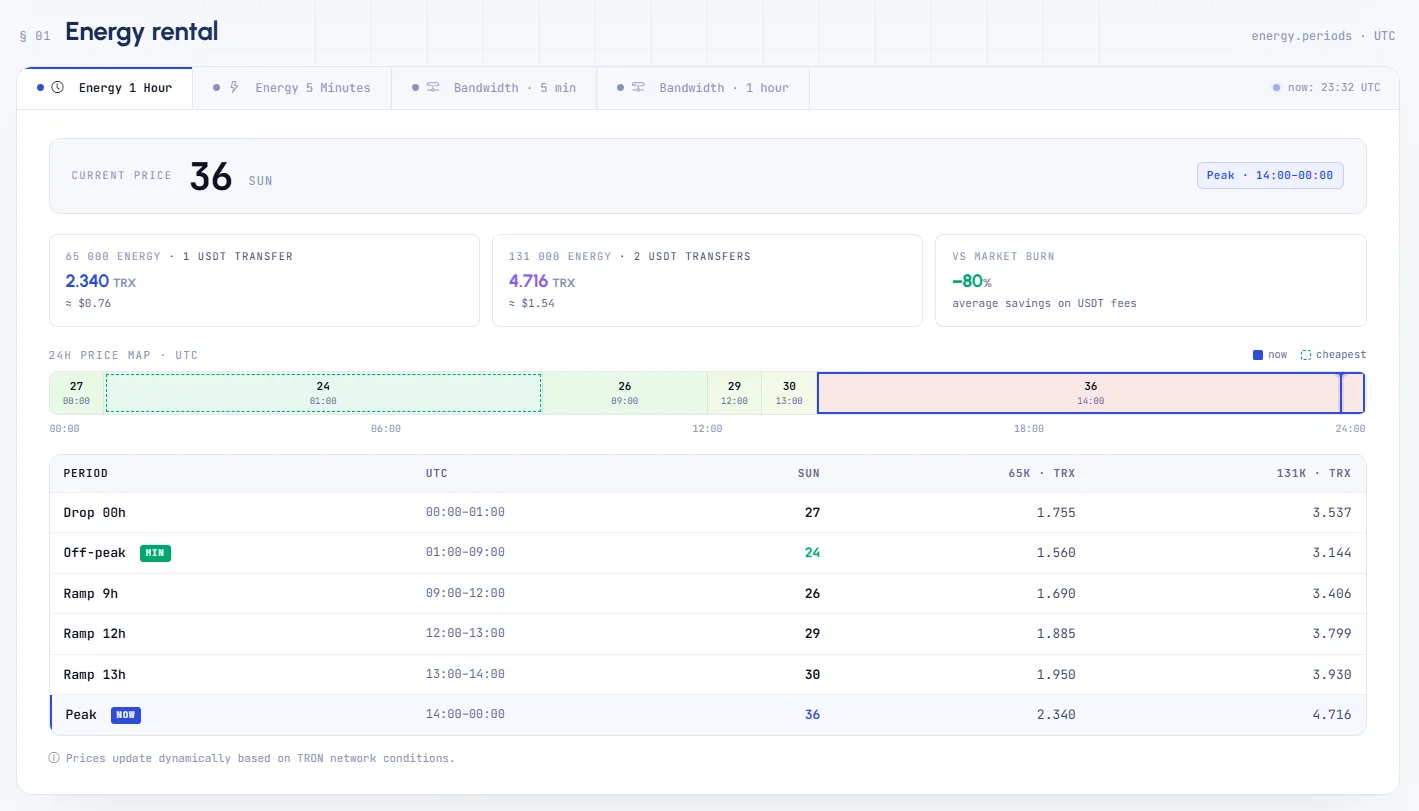Click the blue 'now' legend square

pos(1258,355)
